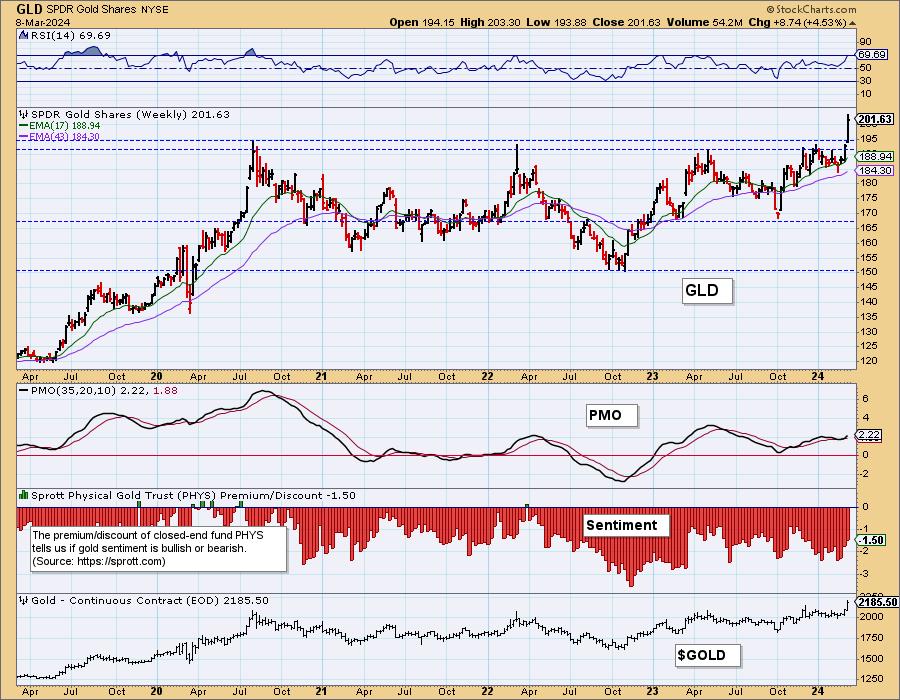Click the 150 price axis label
This screenshot has width=900, height=700.
click(x=868, y=271)
